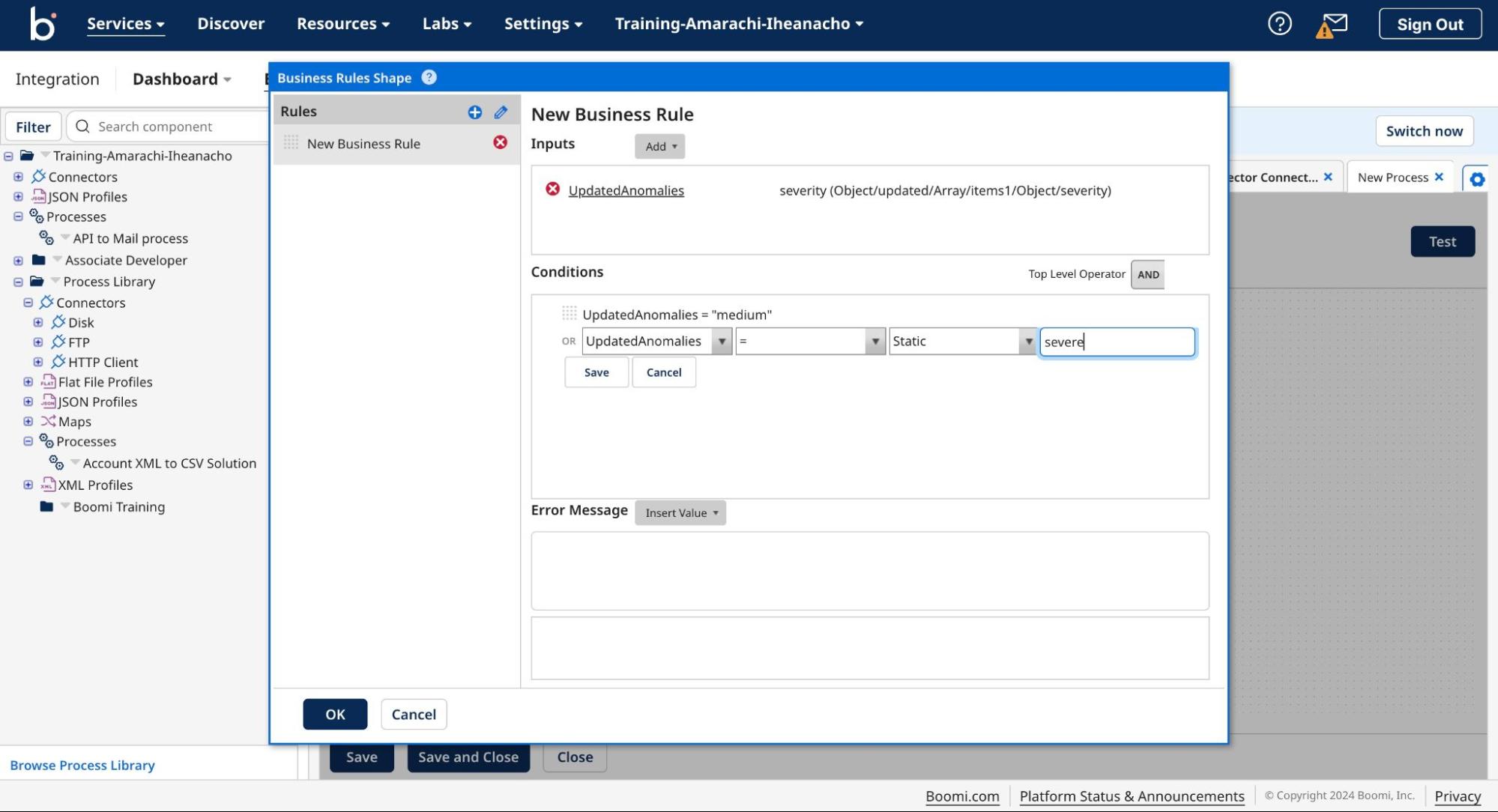Expand the UpdatedAnomalies field dropdown
Image resolution: width=1498 pixels, height=812 pixels.
(x=720, y=341)
